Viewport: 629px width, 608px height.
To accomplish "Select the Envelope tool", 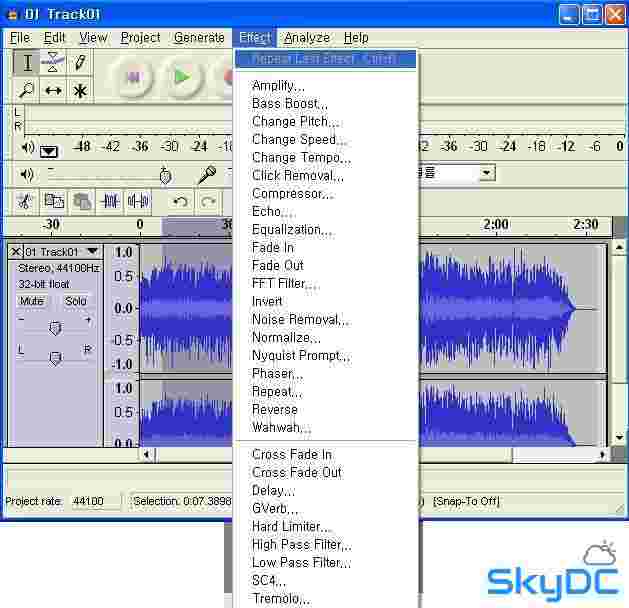I will point(53,63).
